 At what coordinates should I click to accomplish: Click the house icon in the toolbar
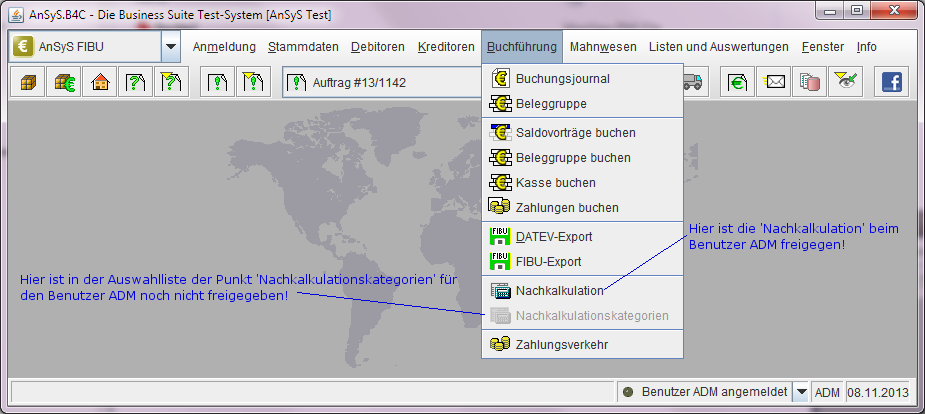click(x=100, y=82)
